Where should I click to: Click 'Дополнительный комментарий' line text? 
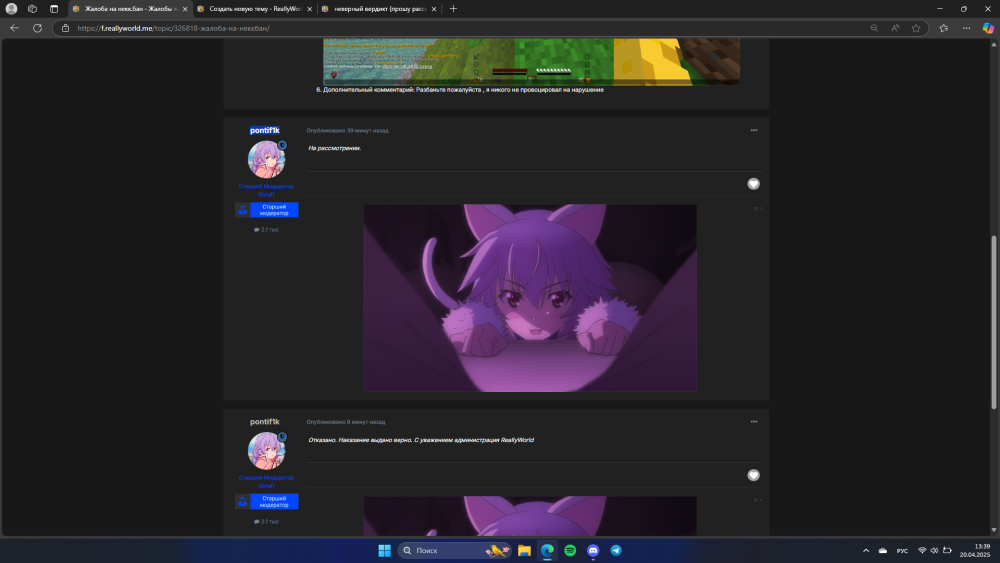[460, 90]
